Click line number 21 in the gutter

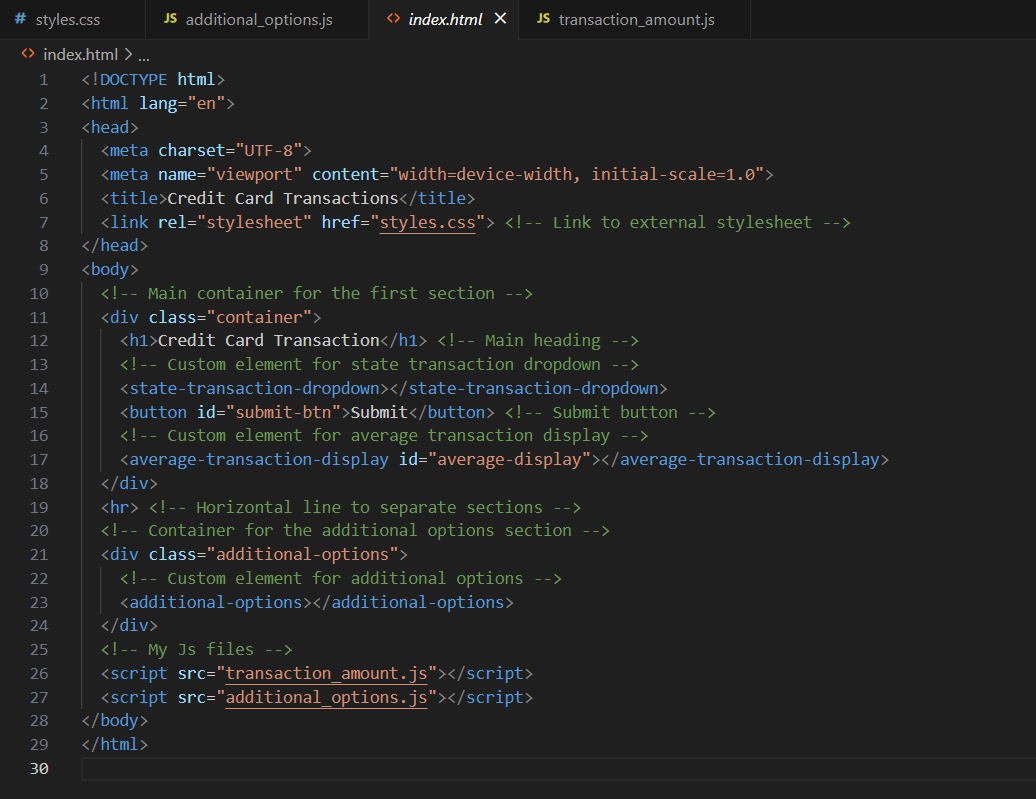click(39, 554)
